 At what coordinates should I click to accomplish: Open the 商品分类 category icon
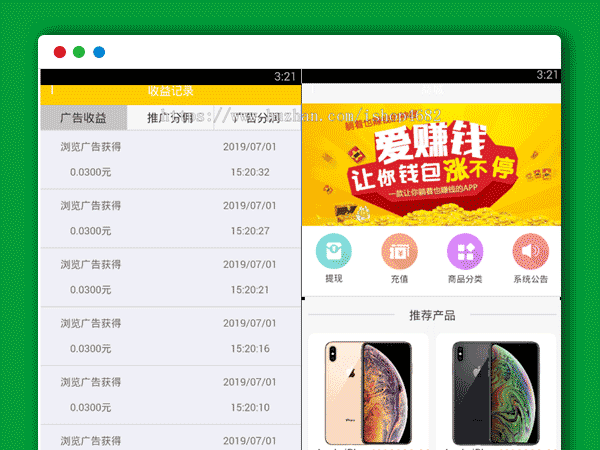[x=464, y=251]
